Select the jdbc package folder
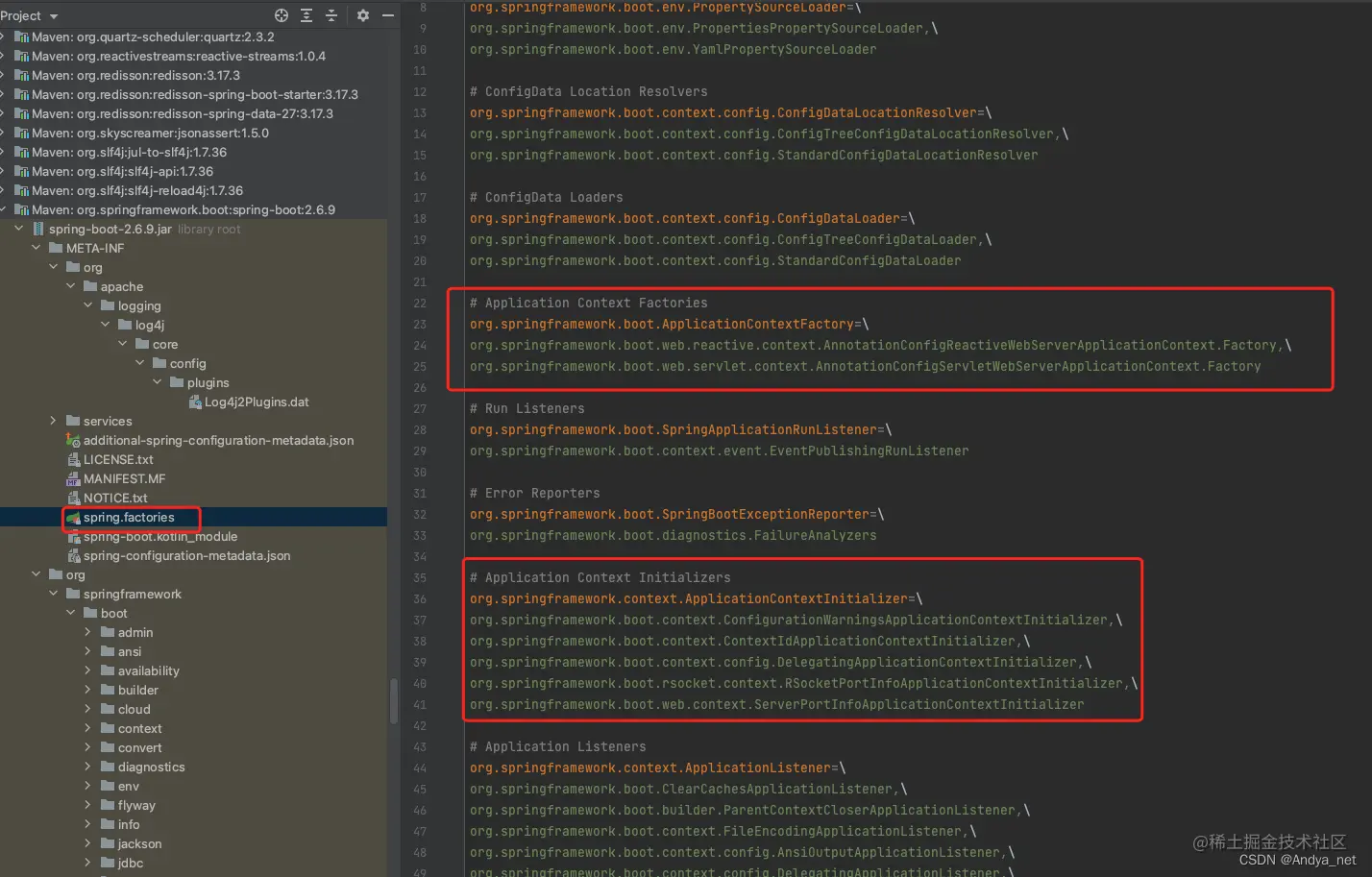The image size is (1372, 877). pos(122,863)
